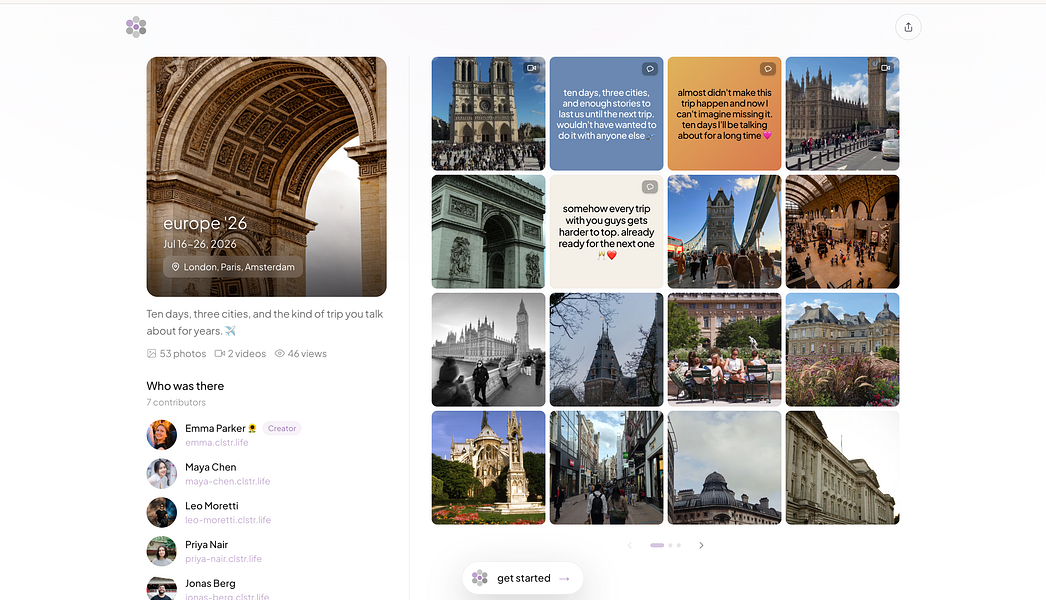This screenshot has width=1046, height=600.
Task: Go to the next gallery page with right chevron
Action: 701,545
